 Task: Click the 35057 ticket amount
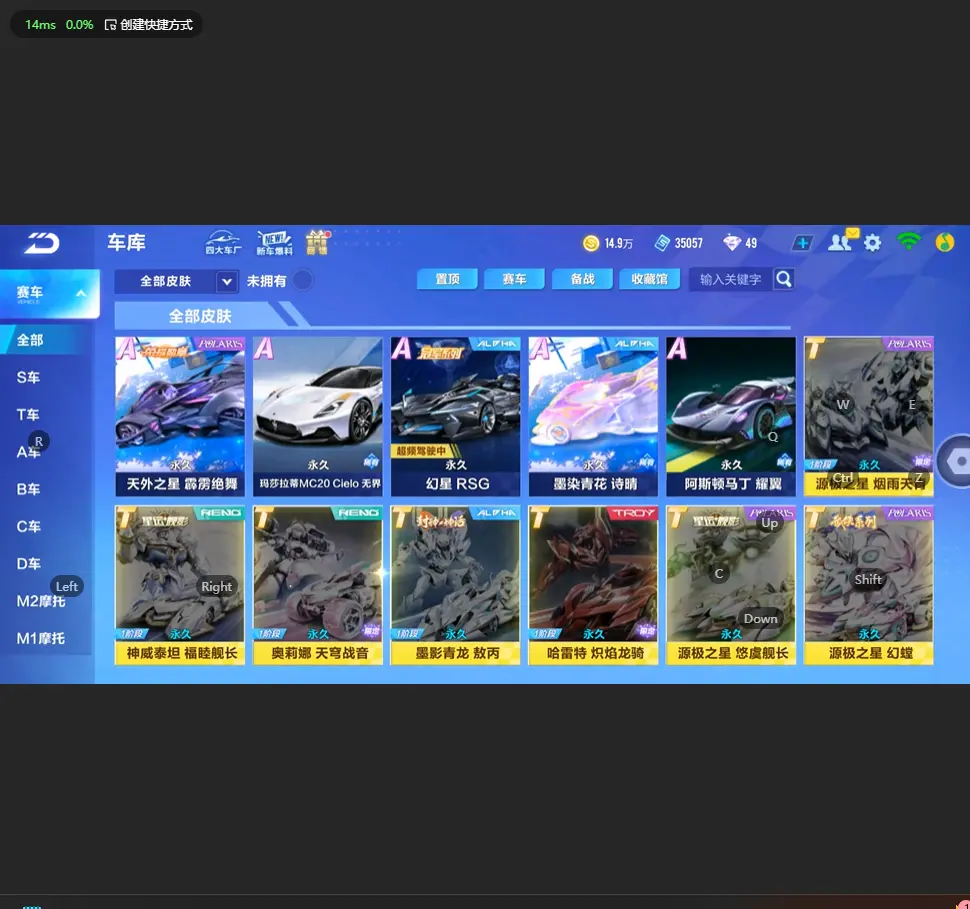pyautogui.click(x=689, y=243)
